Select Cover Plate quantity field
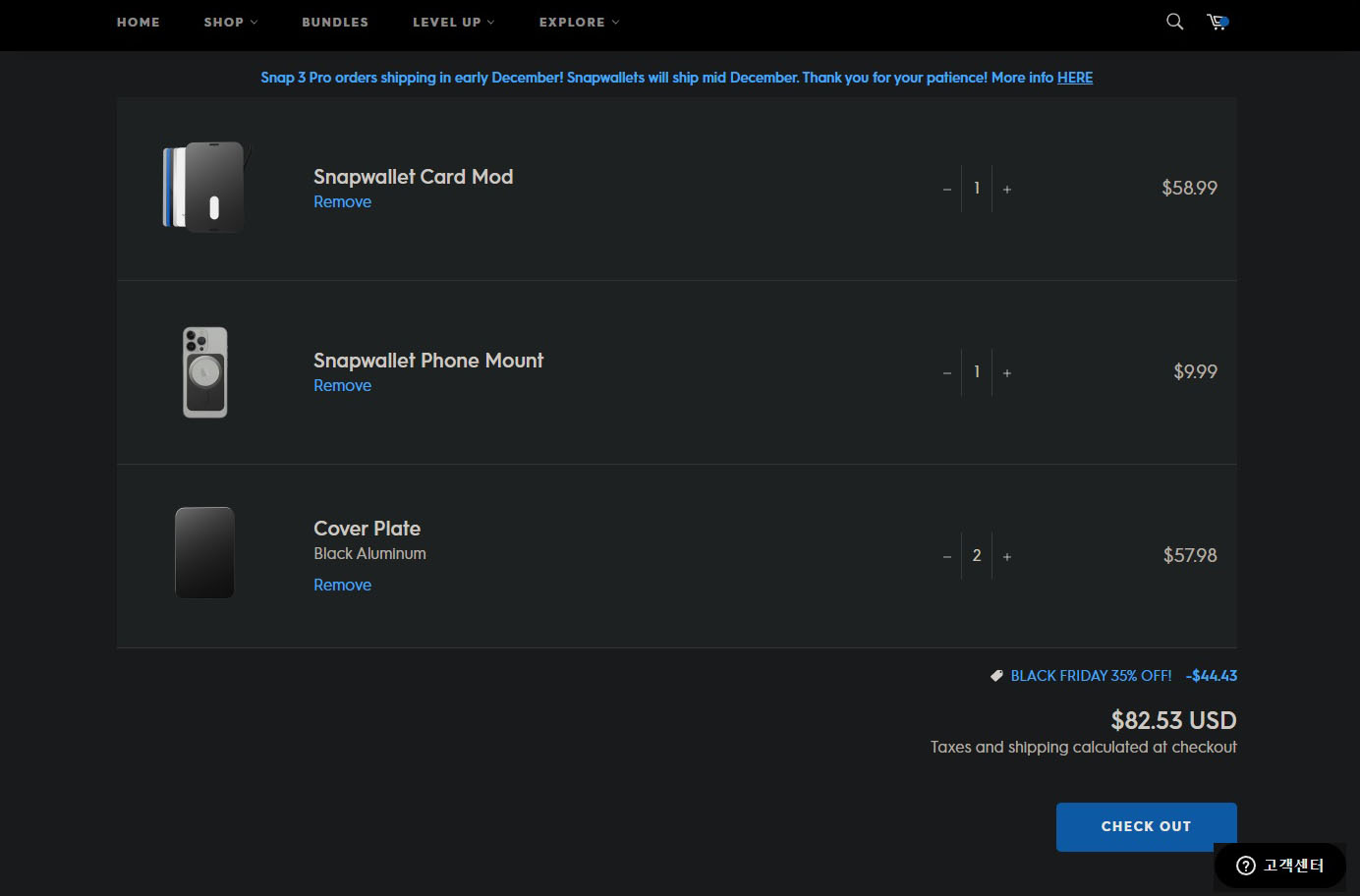Image resolution: width=1360 pixels, height=896 pixels. click(x=977, y=556)
